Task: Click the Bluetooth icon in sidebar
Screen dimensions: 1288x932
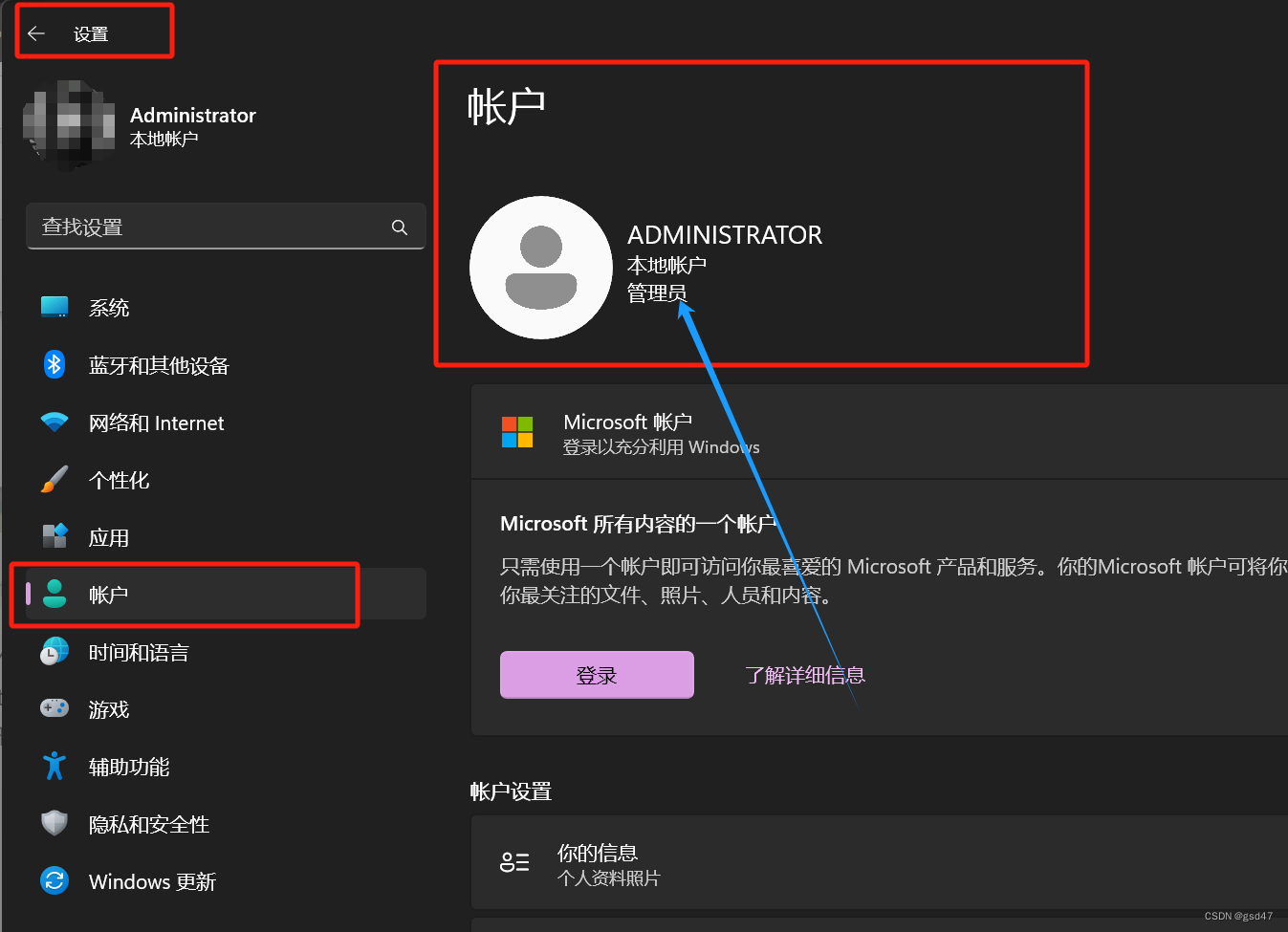Action: point(55,364)
